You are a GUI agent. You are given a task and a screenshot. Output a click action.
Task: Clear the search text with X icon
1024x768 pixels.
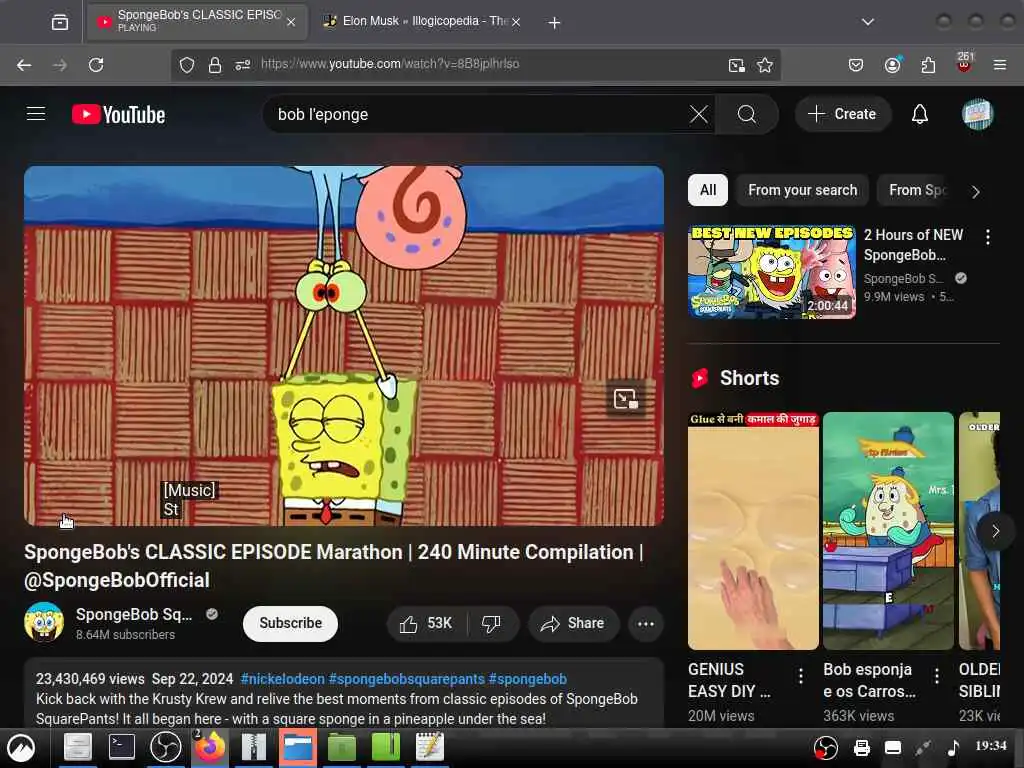click(x=698, y=114)
